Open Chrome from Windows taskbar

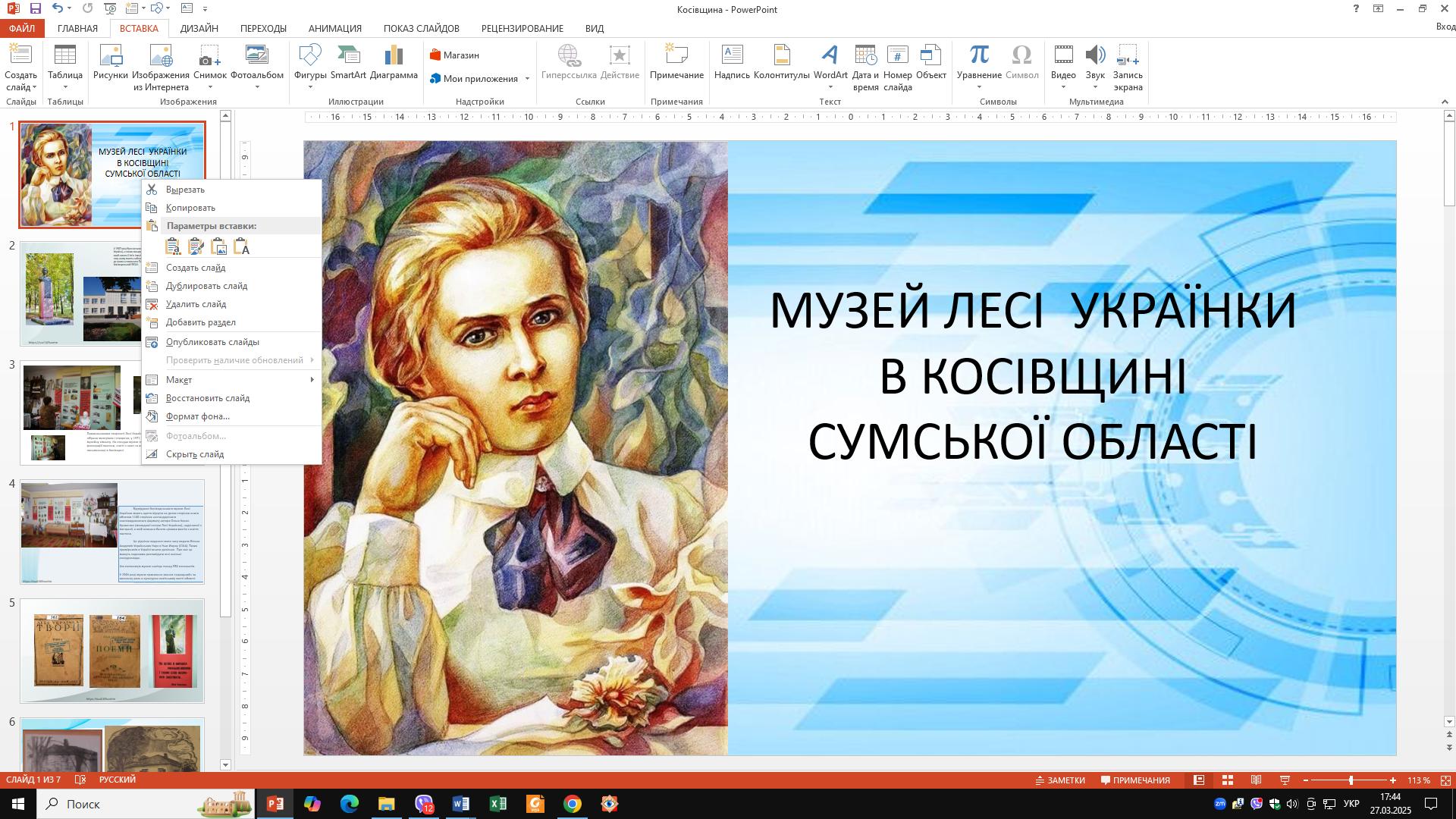pyautogui.click(x=573, y=804)
